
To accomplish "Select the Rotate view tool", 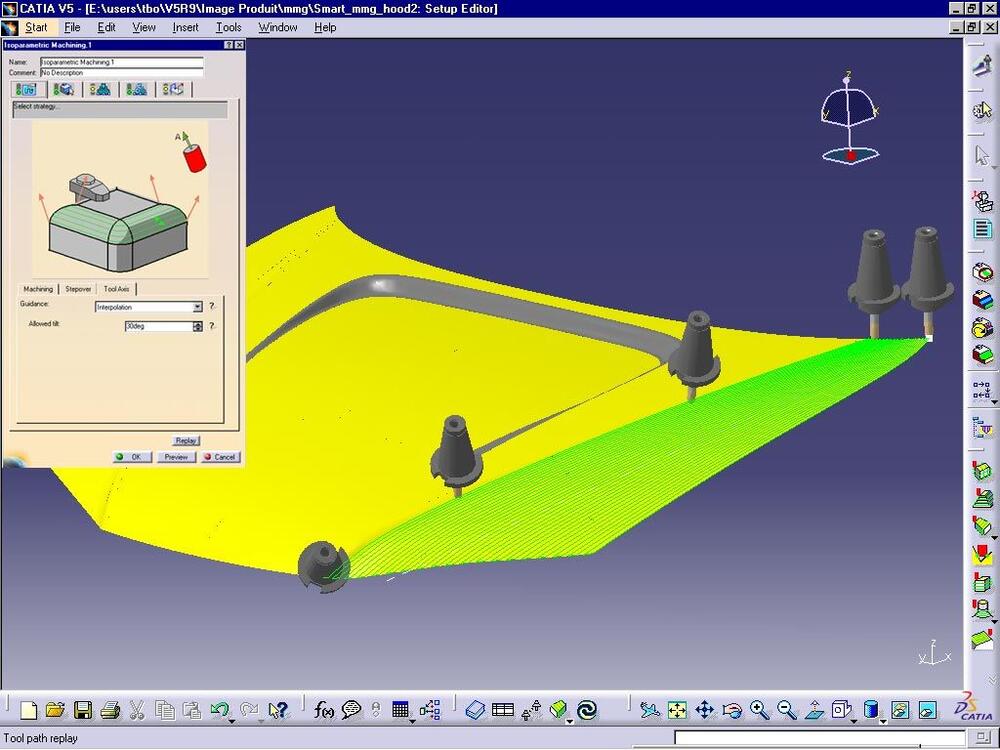I will click(x=732, y=710).
